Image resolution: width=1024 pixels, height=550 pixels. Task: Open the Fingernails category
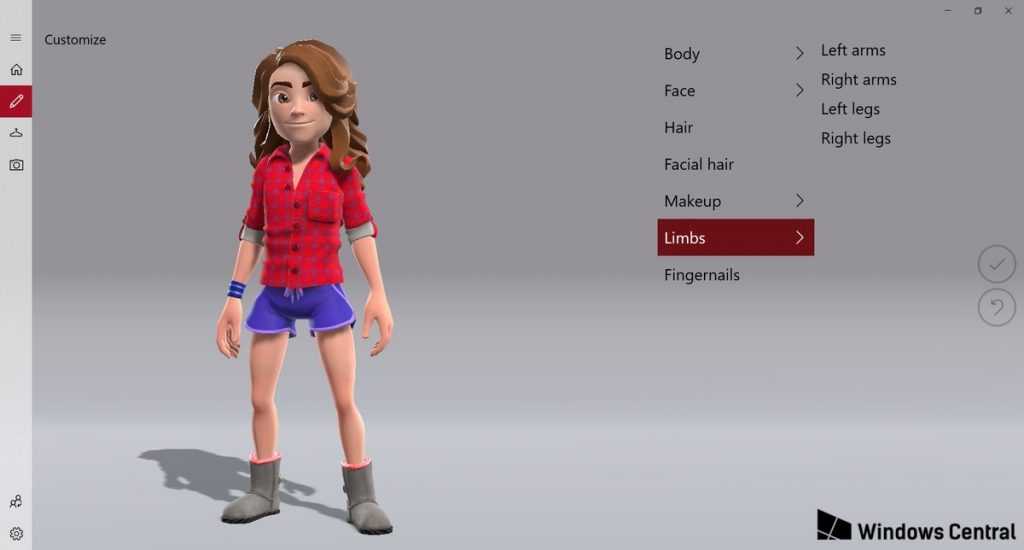coord(702,275)
